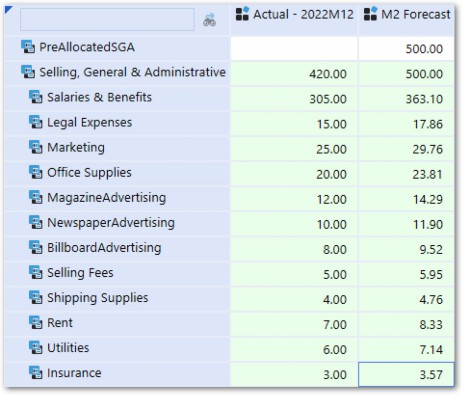
Task: Click the 5.95 Selling Fees forecast cell
Action: click(406, 274)
